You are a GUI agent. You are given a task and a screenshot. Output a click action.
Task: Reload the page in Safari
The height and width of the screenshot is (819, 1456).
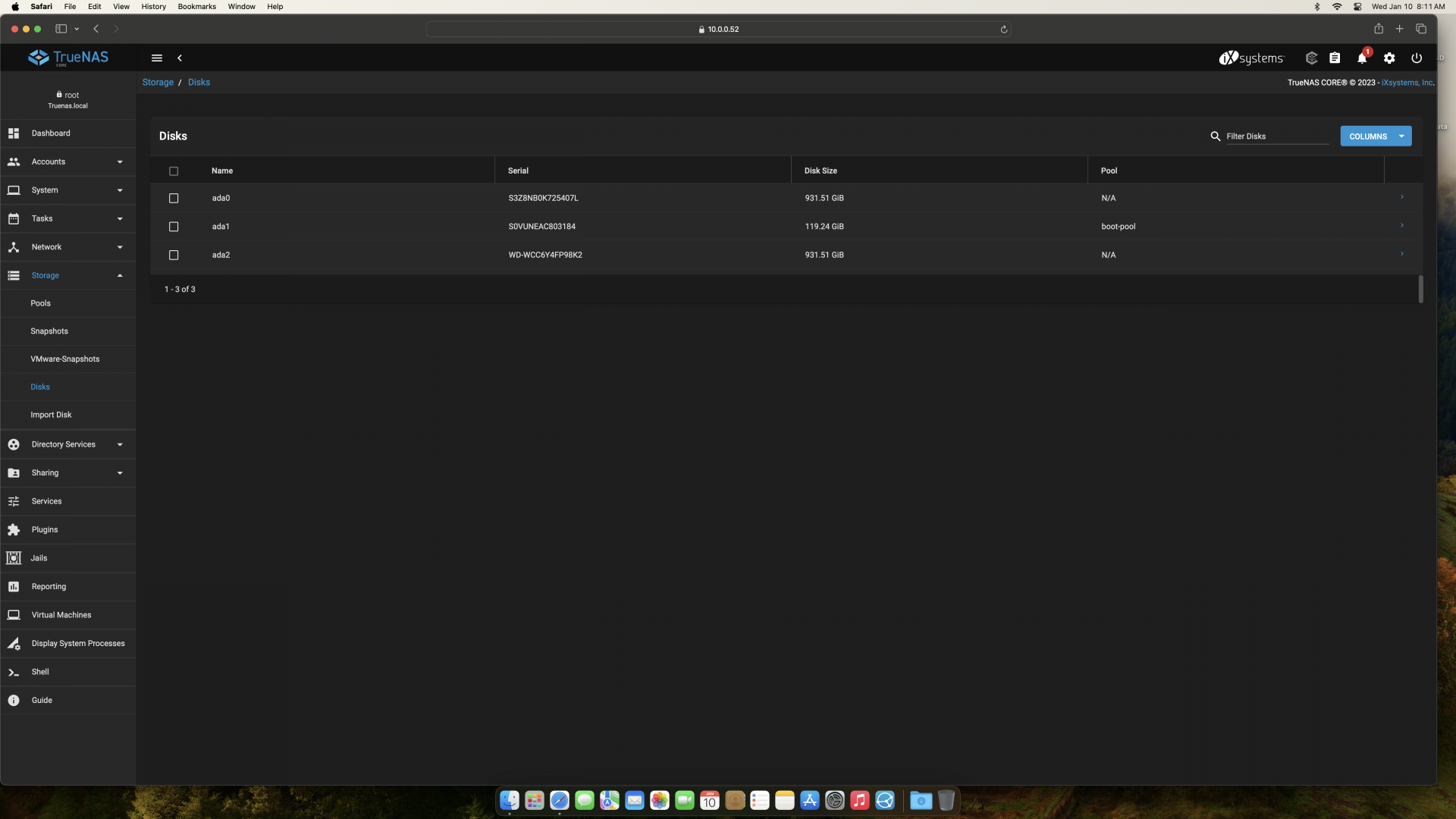pyautogui.click(x=1003, y=30)
